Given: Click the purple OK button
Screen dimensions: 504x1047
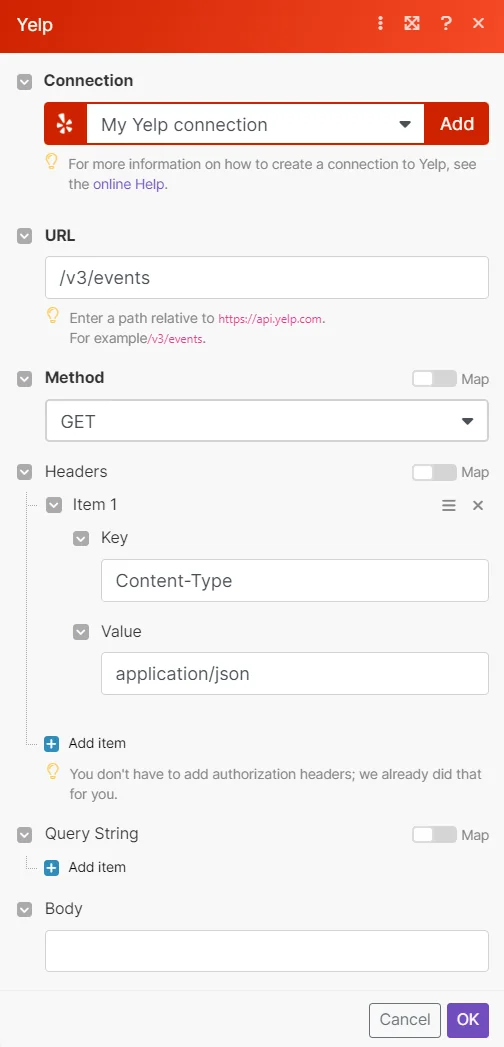Looking at the screenshot, I should point(468,1020).
